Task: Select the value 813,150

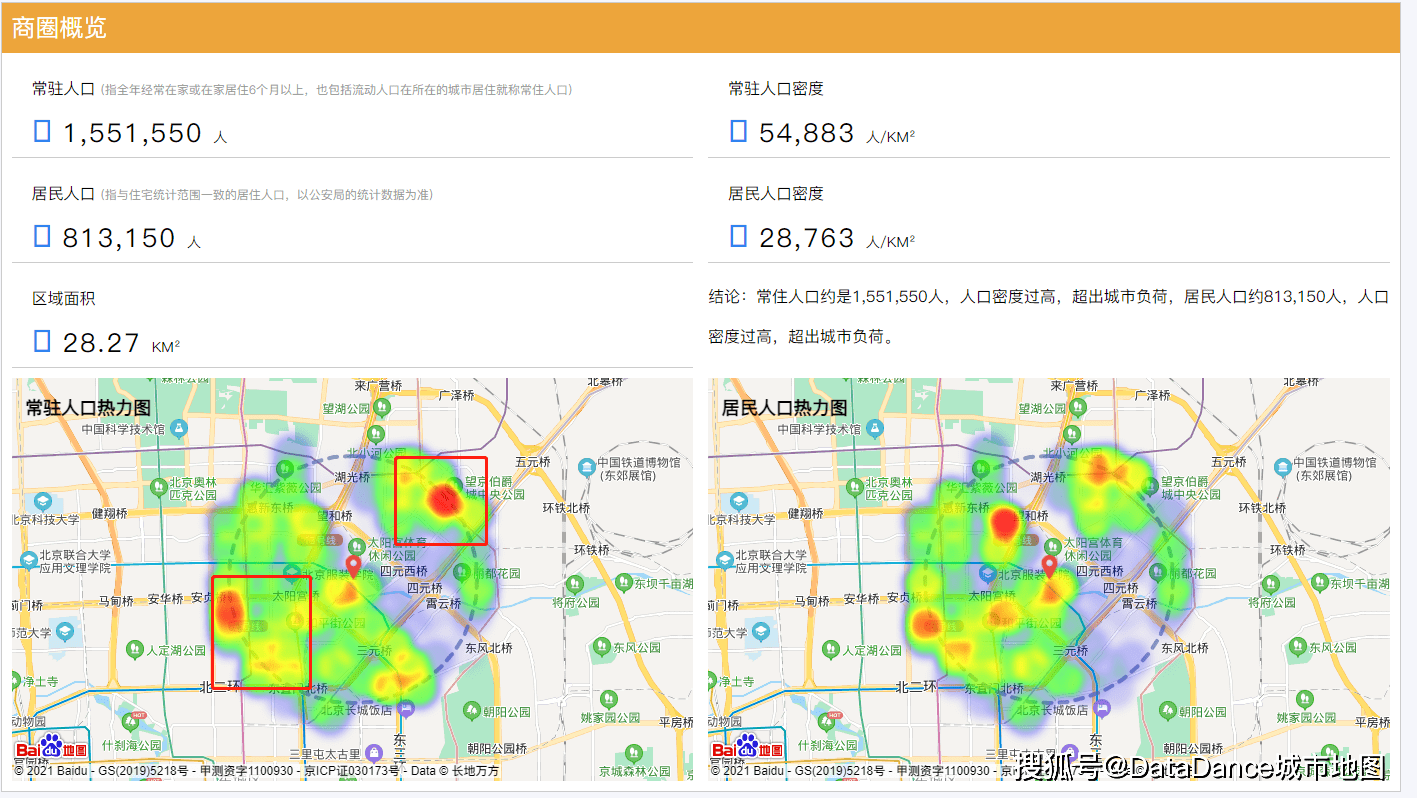Action: (119, 238)
